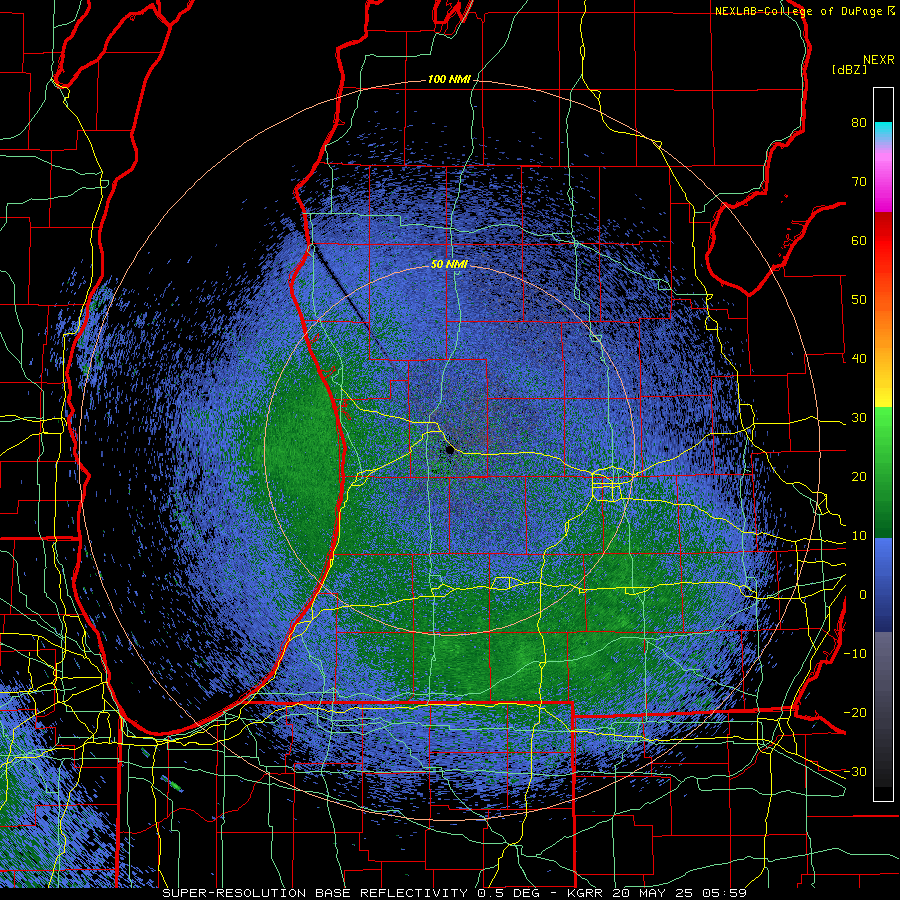This screenshot has width=900, height=900.
Task: Click the 30 value on dBZ scale
Action: coord(859,418)
